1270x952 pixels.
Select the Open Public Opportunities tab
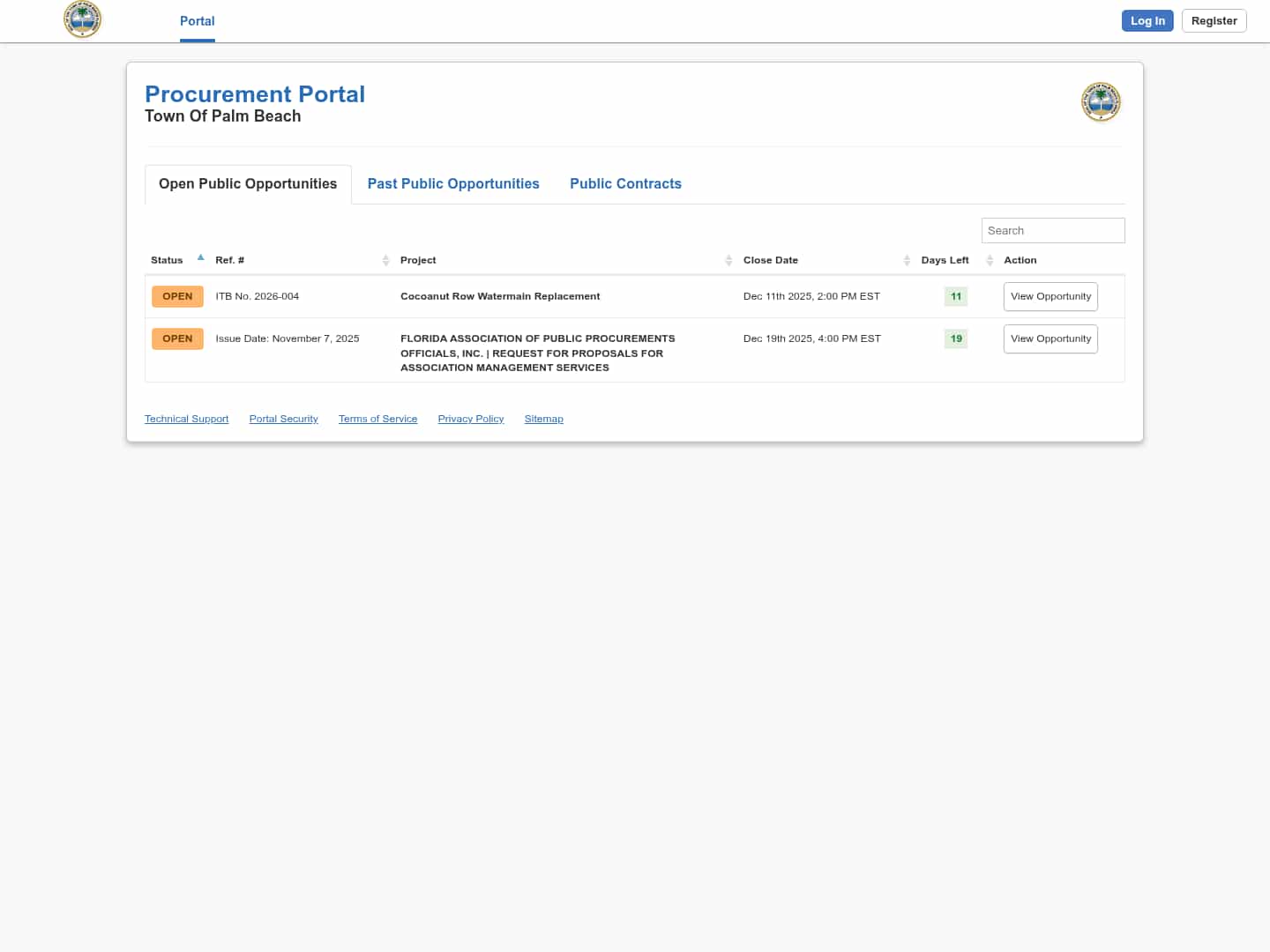tap(247, 183)
